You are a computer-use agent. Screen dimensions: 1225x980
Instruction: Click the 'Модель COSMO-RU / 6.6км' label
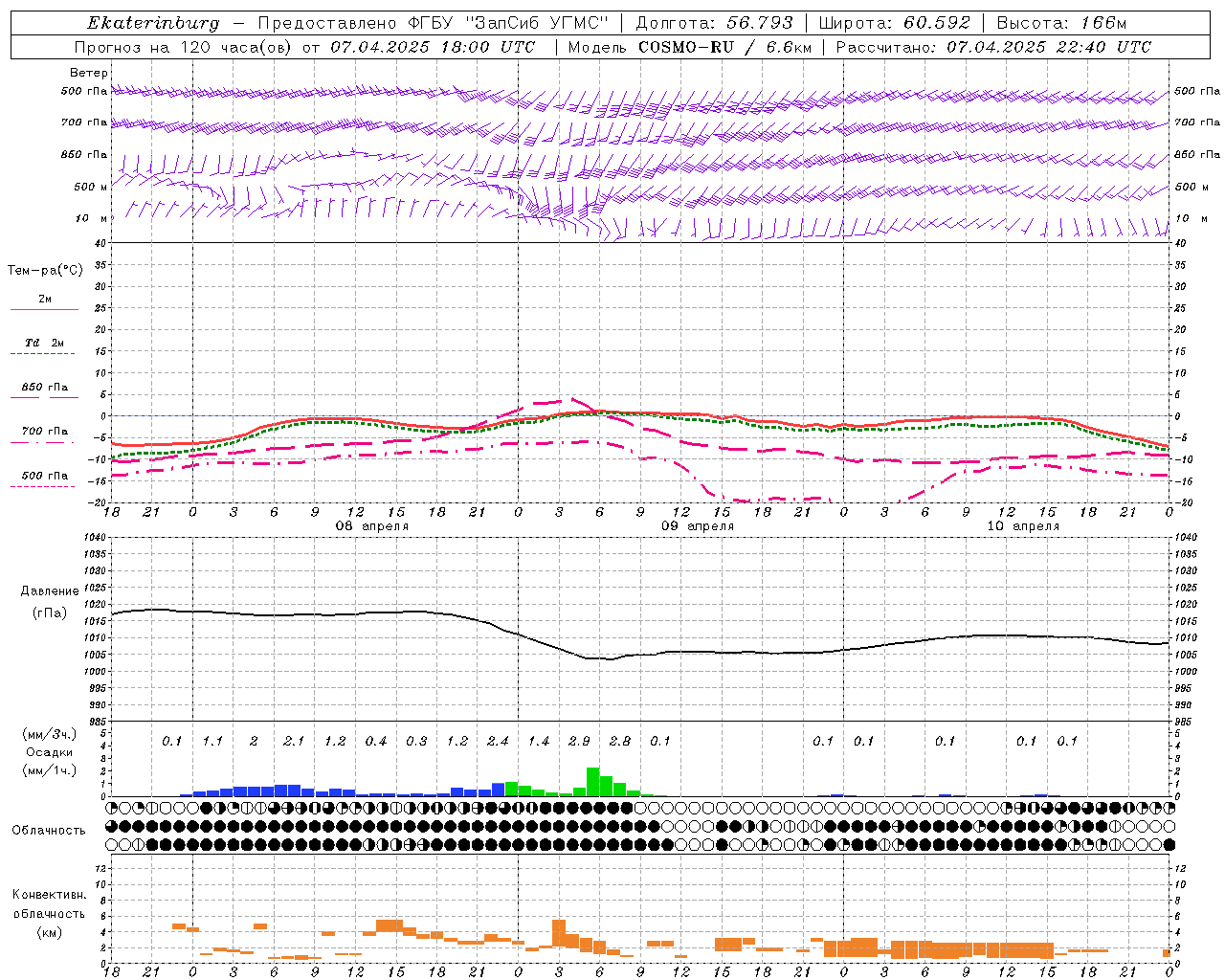pos(689,47)
